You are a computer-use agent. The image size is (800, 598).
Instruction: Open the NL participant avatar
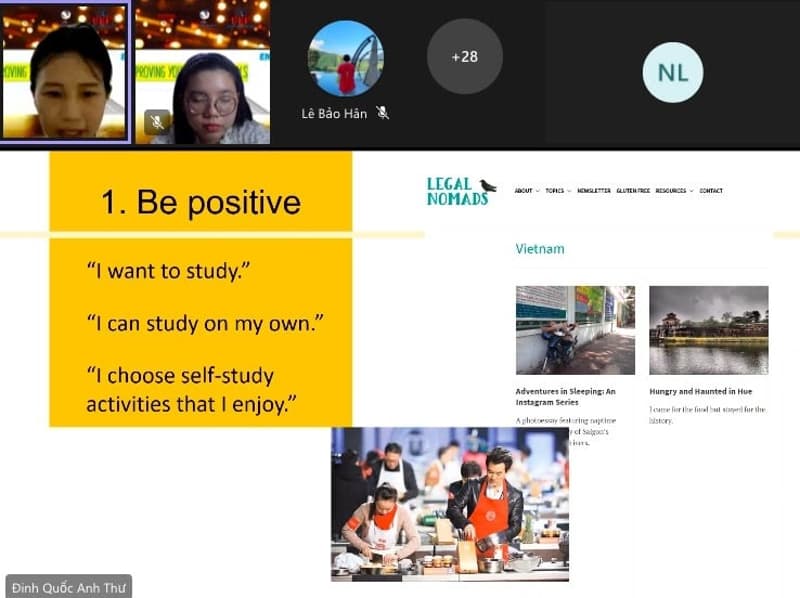672,72
